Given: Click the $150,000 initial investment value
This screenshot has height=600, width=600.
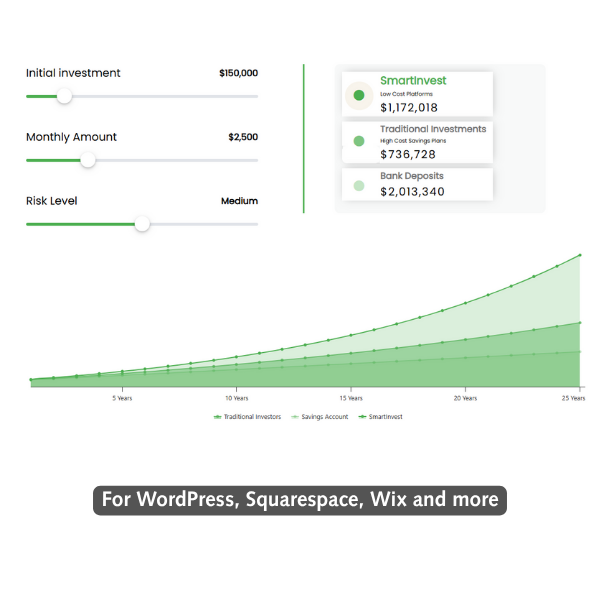Looking at the screenshot, I should tap(238, 73).
